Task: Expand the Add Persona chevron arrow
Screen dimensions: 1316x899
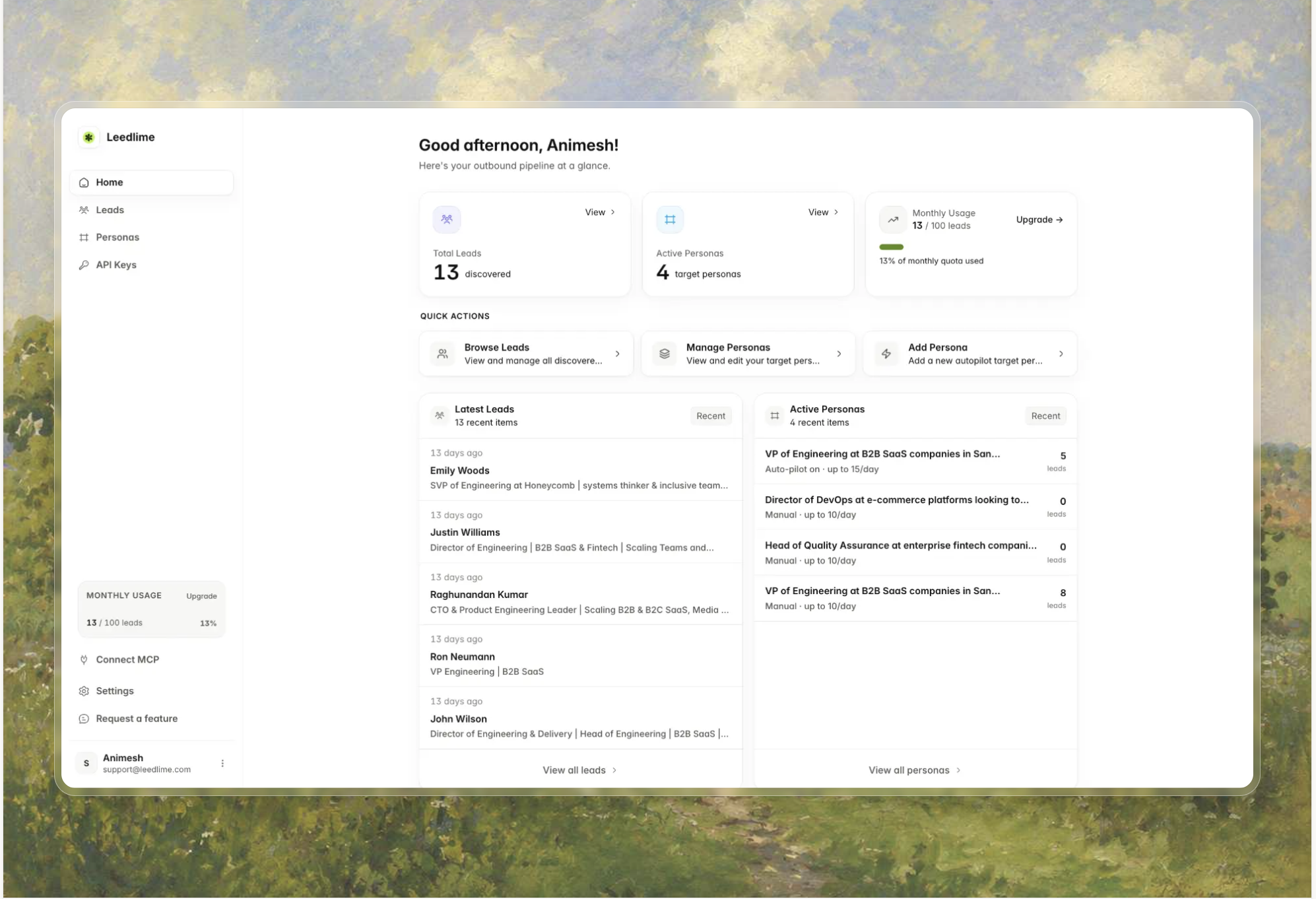Action: coord(1061,354)
